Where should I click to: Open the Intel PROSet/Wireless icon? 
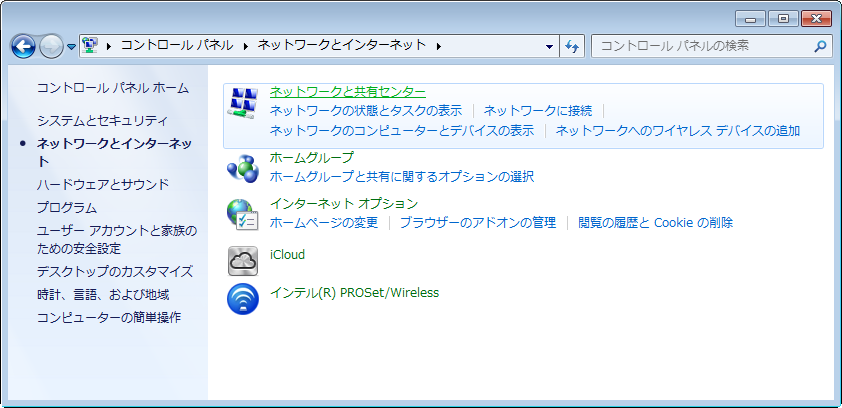(x=243, y=298)
